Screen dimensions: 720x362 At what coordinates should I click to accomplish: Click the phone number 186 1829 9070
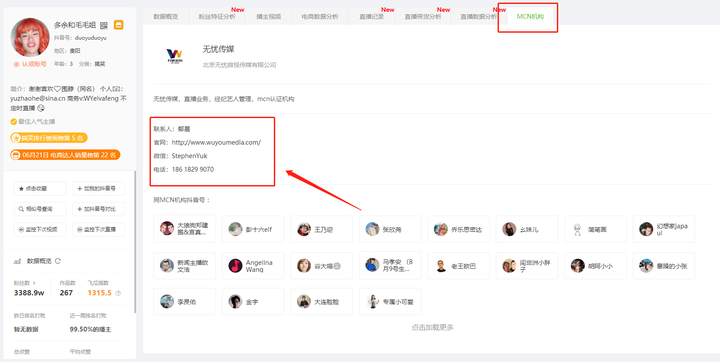(193, 170)
